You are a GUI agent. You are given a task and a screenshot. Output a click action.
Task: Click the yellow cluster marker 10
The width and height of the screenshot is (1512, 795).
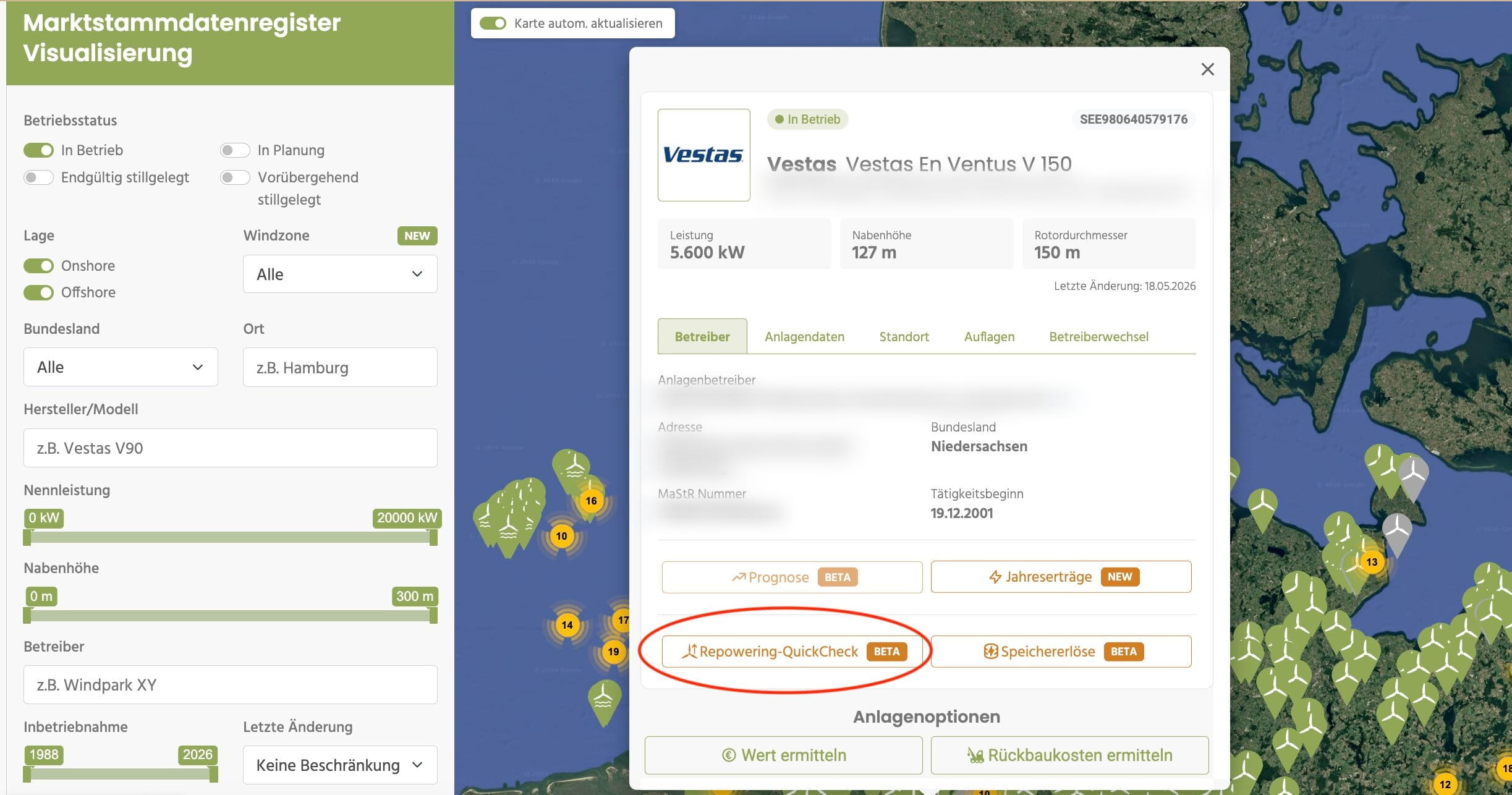point(561,536)
